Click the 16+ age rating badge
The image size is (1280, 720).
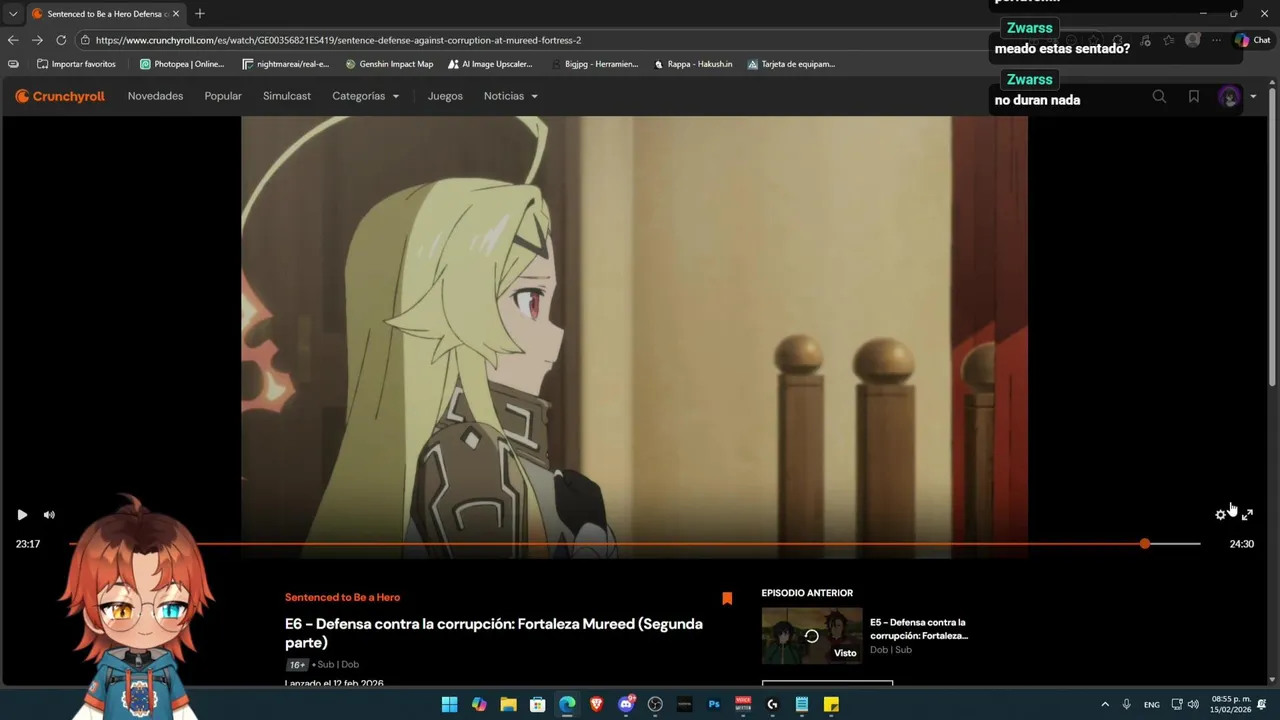[x=297, y=665]
